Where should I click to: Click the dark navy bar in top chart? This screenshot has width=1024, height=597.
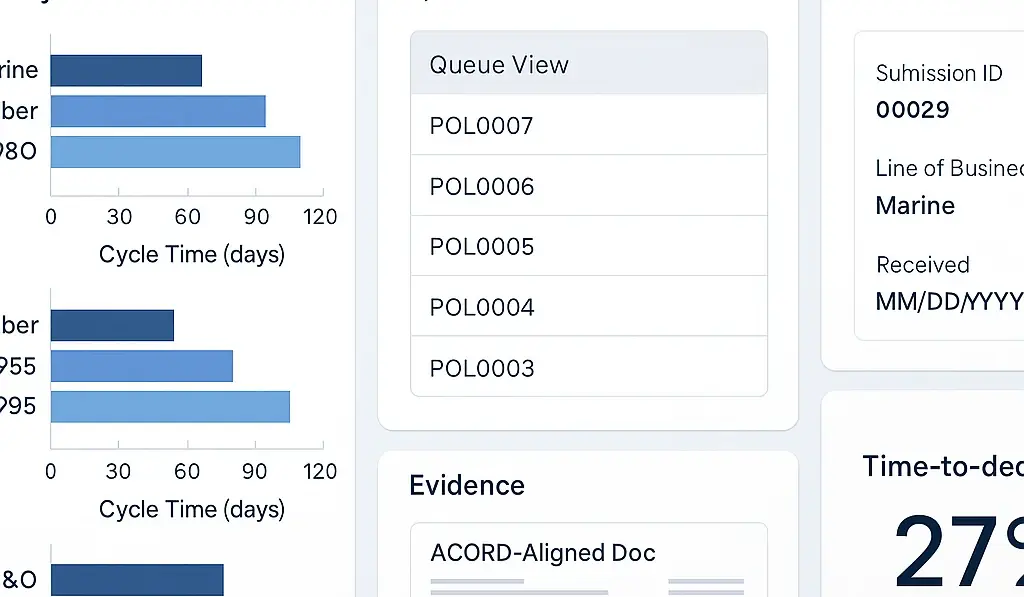tap(126, 71)
